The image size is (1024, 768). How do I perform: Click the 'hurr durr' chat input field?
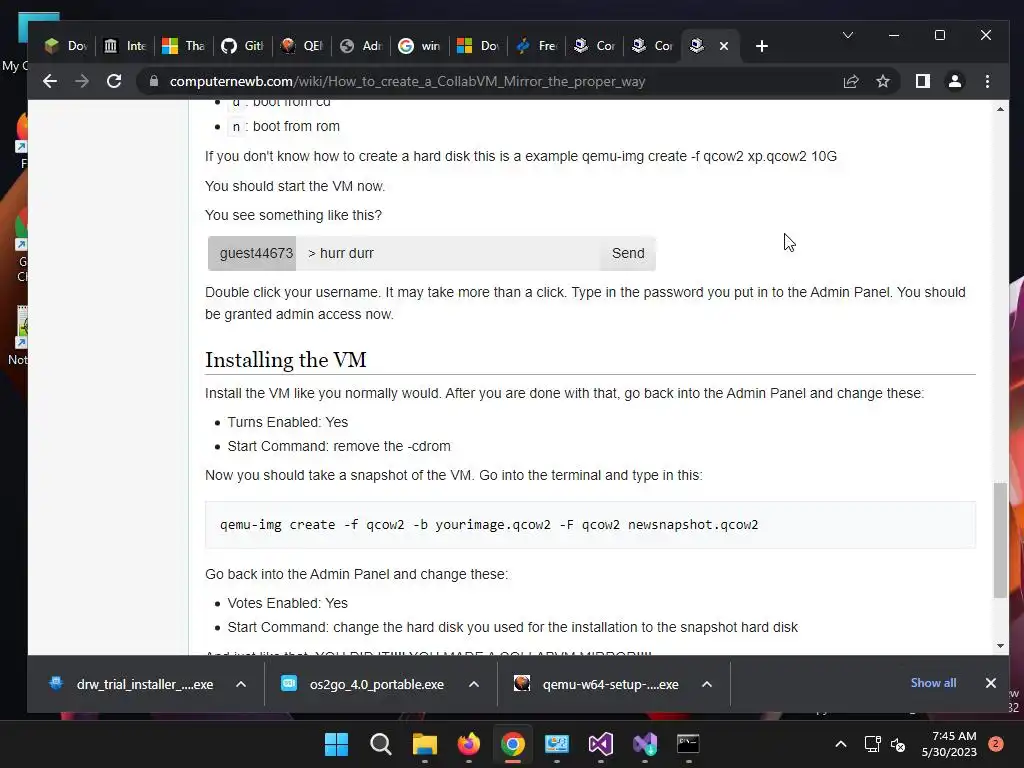(x=448, y=253)
